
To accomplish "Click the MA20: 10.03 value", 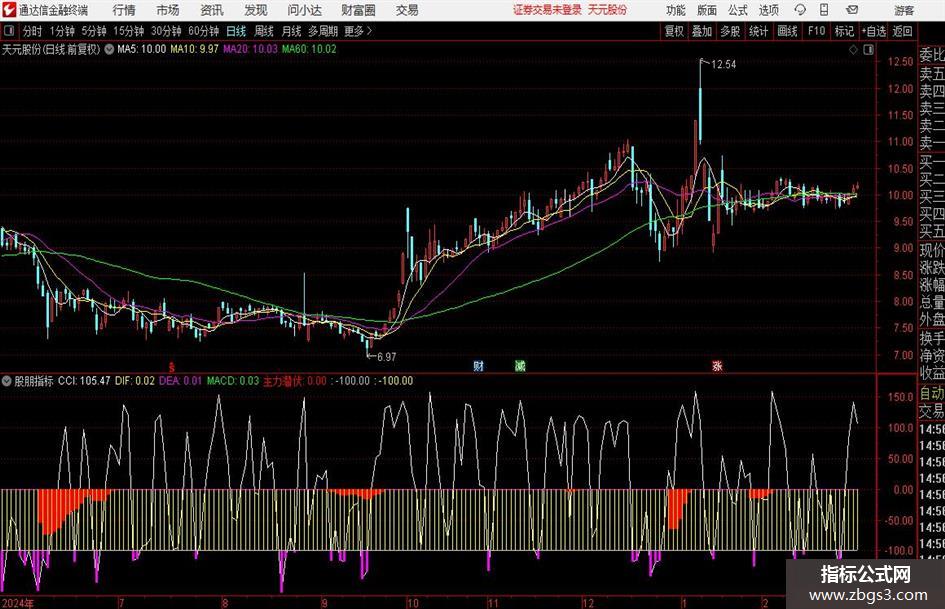I will click(250, 49).
